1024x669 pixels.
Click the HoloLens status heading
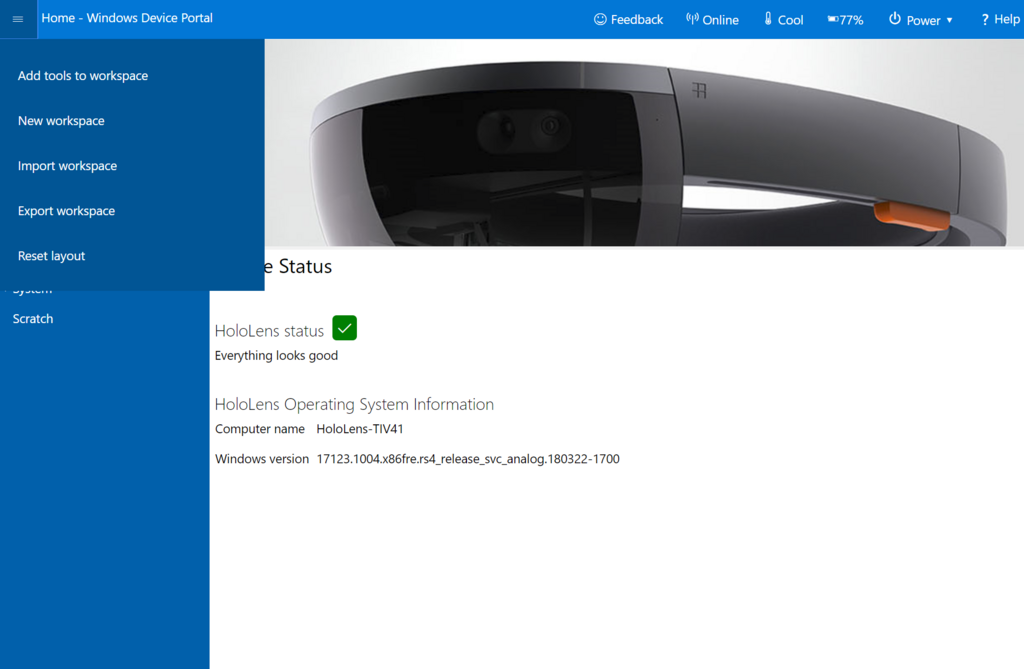point(269,331)
